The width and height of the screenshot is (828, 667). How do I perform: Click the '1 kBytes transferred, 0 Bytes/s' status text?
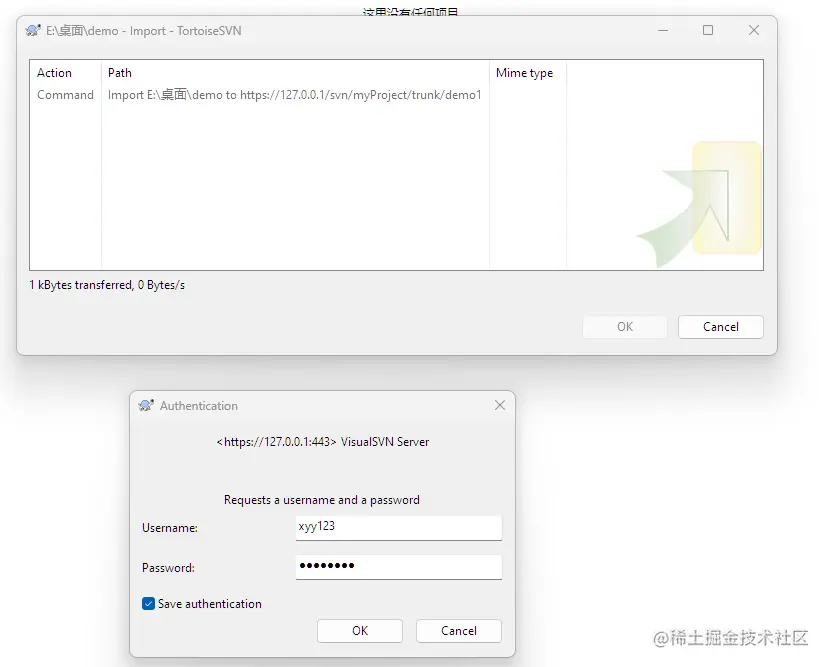coord(107,285)
